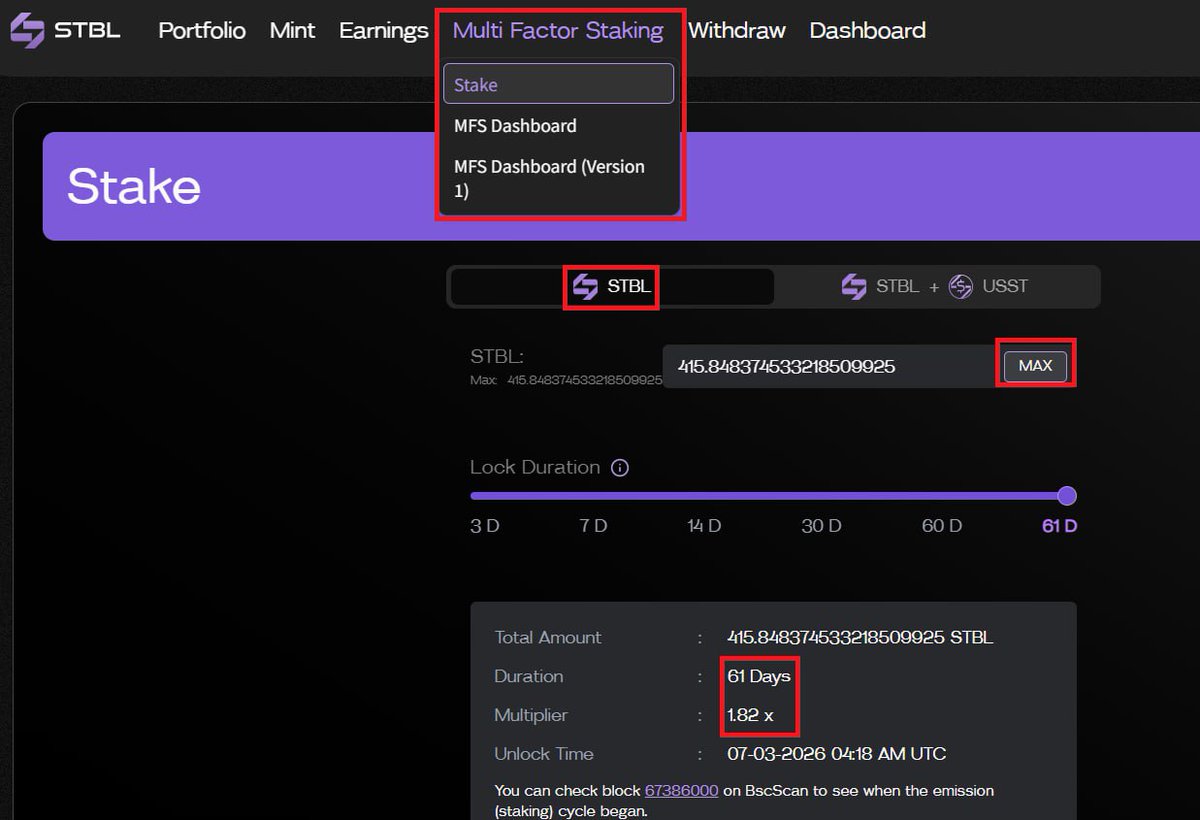Click the USST coin icon
This screenshot has height=820, width=1200.
click(x=961, y=287)
